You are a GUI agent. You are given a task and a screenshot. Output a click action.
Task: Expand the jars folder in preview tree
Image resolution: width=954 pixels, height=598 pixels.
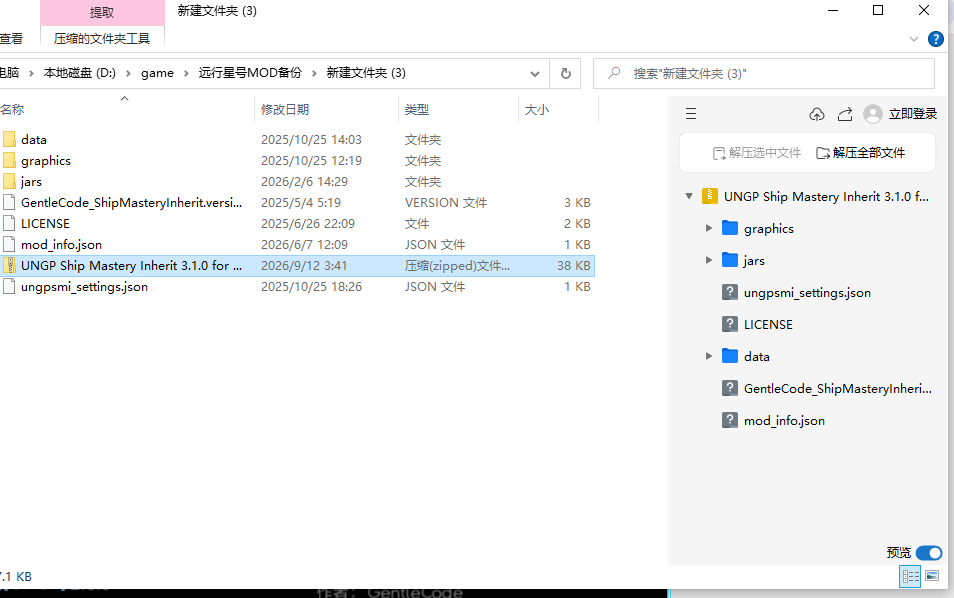709,260
